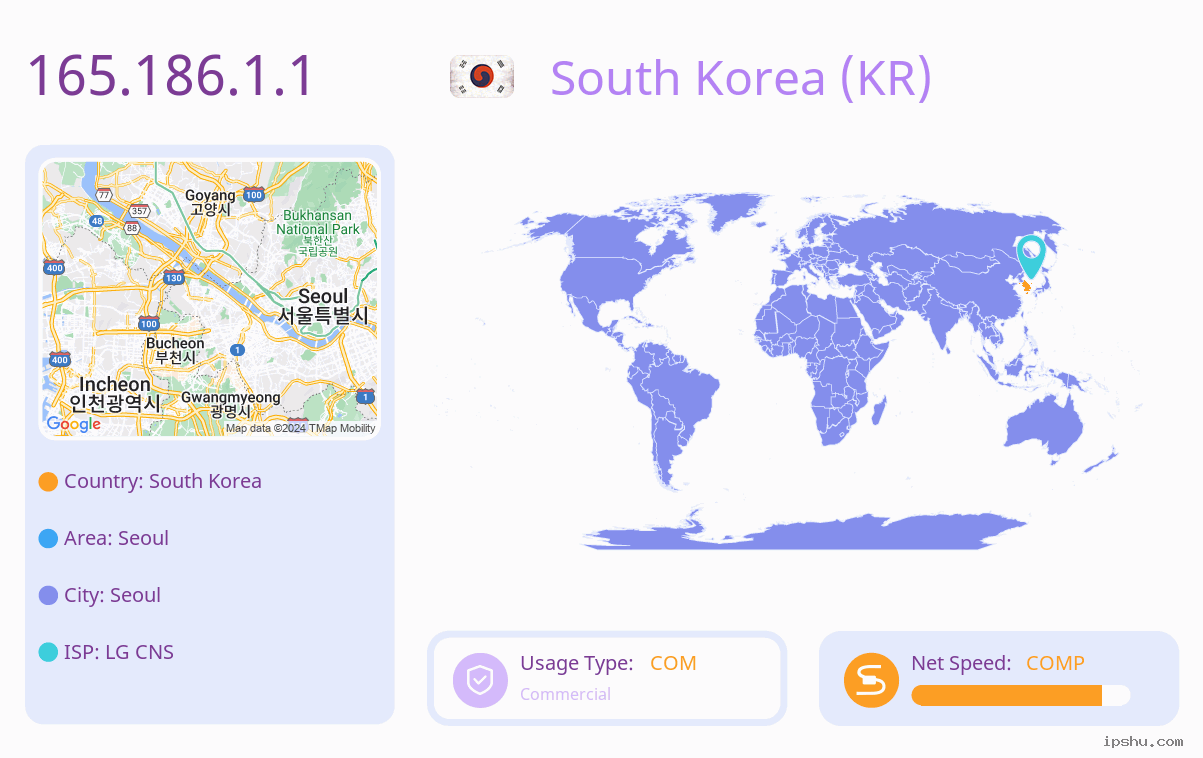The width and height of the screenshot is (1203, 758).
Task: Click the orange COMP value
Action: pyautogui.click(x=1055, y=663)
